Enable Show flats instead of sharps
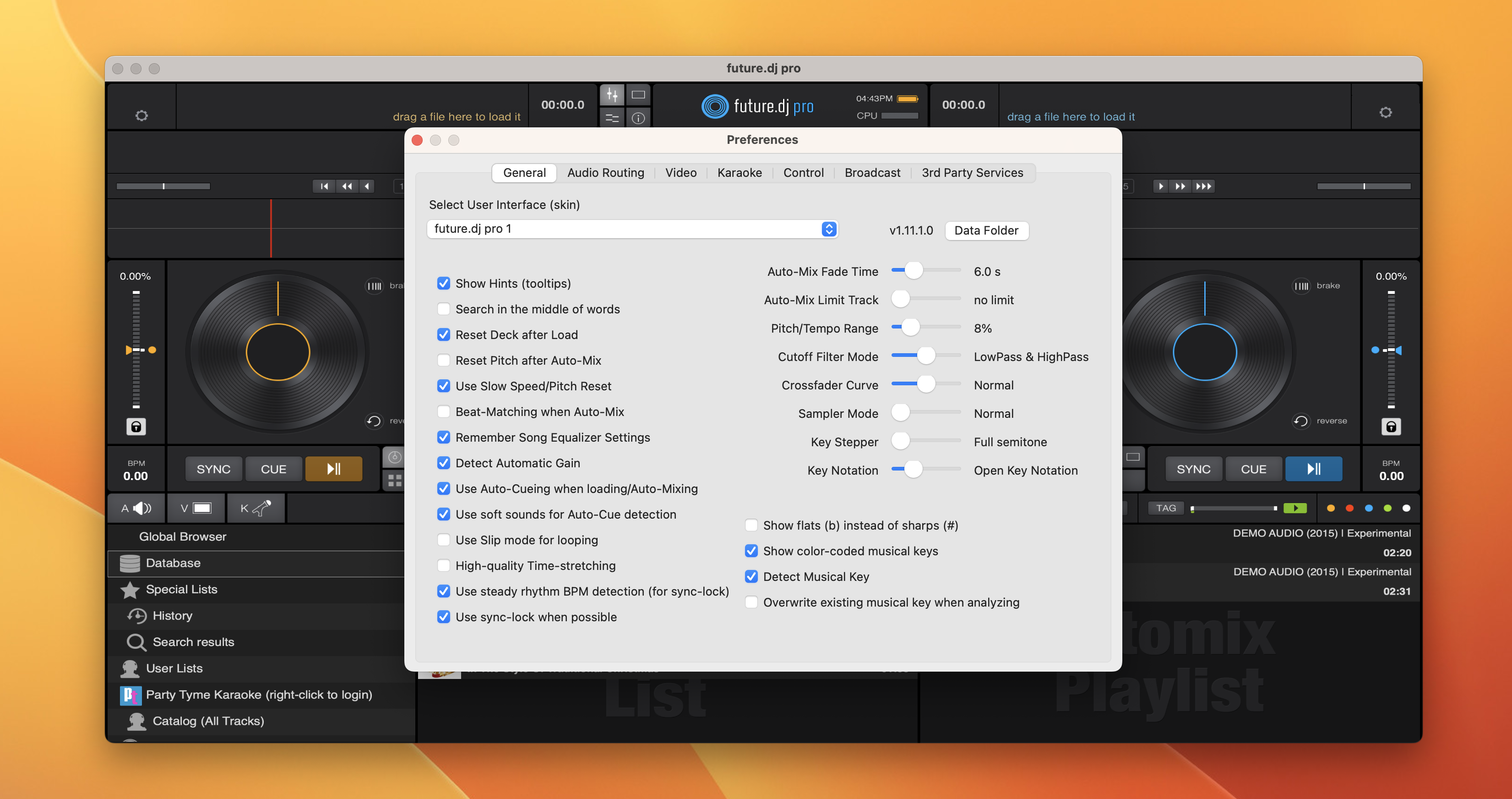 tap(751, 525)
